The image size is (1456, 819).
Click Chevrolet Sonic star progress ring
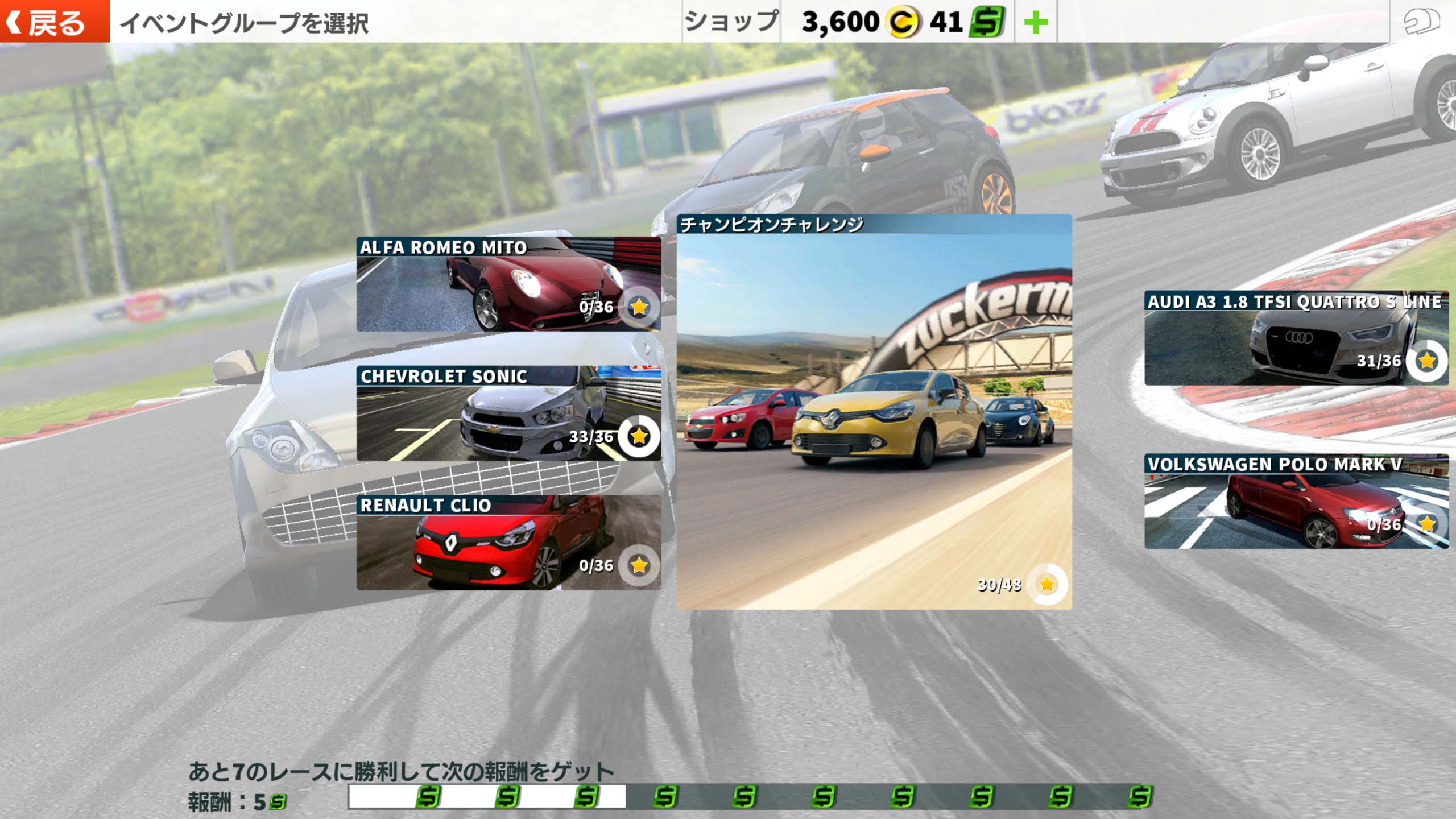(639, 436)
